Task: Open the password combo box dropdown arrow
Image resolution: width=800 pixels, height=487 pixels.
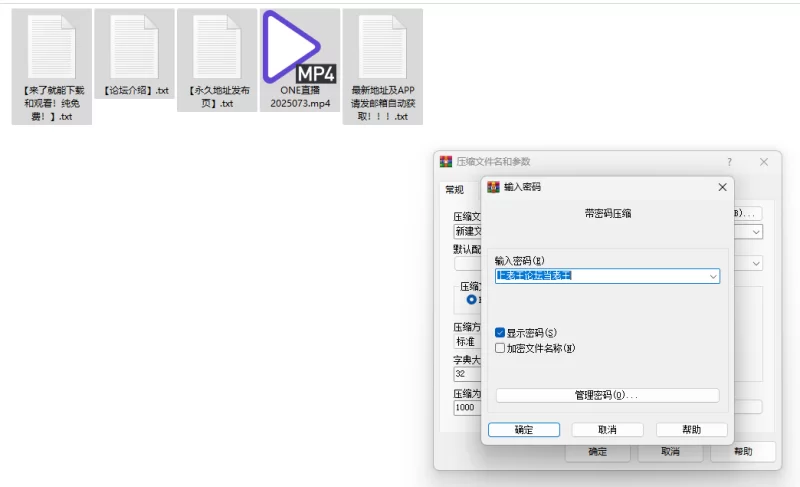Action: click(713, 276)
